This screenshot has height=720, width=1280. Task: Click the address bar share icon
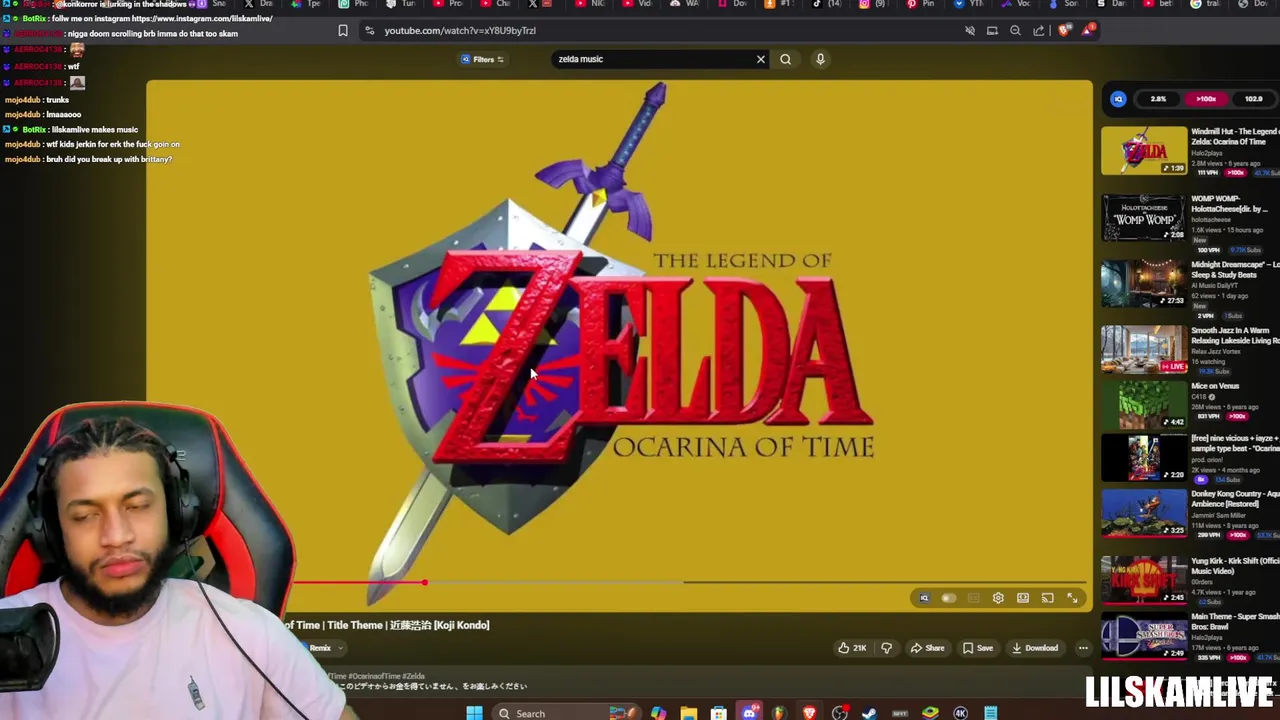pos(1039,31)
